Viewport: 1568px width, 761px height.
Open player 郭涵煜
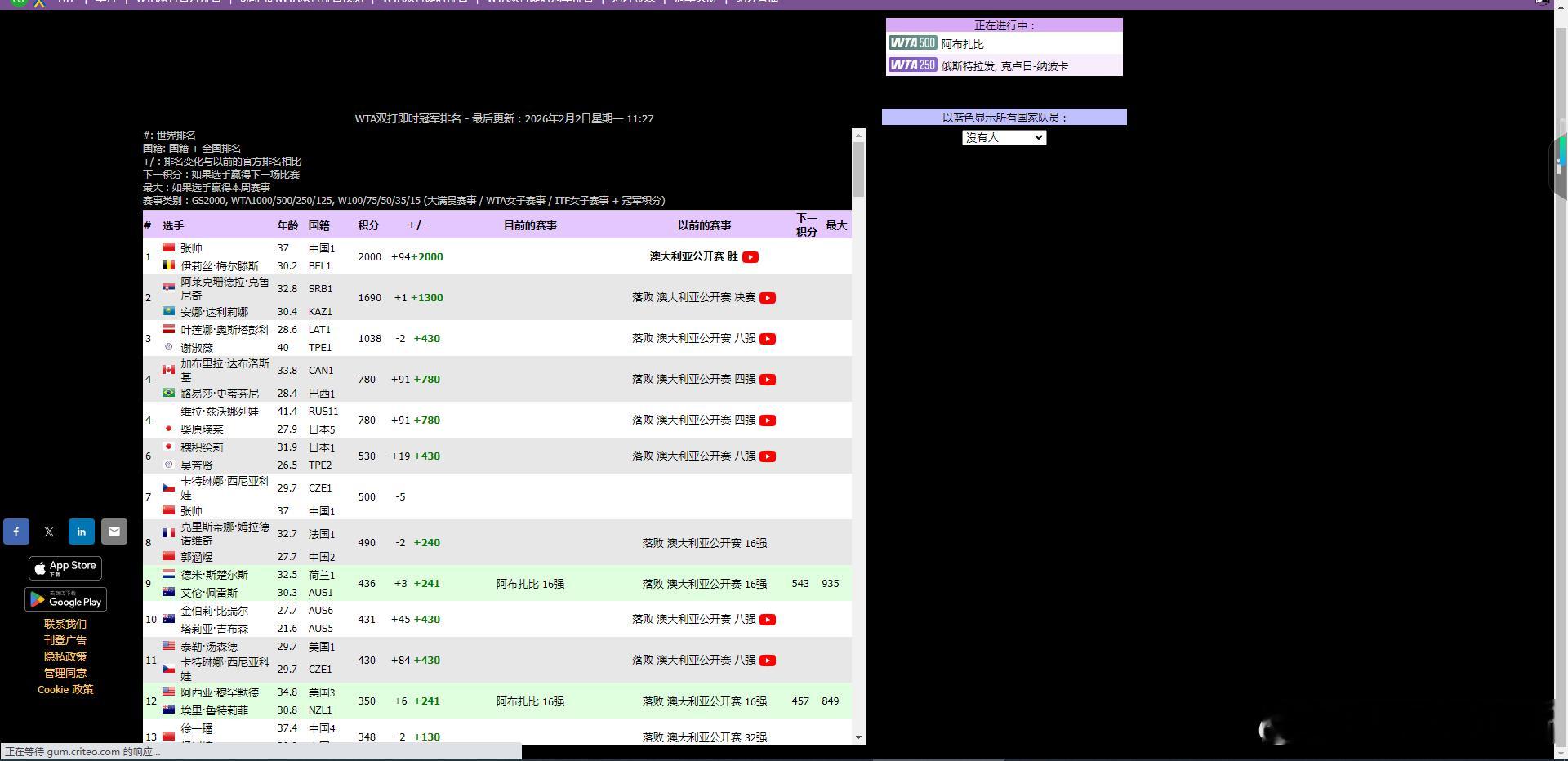[x=197, y=557]
